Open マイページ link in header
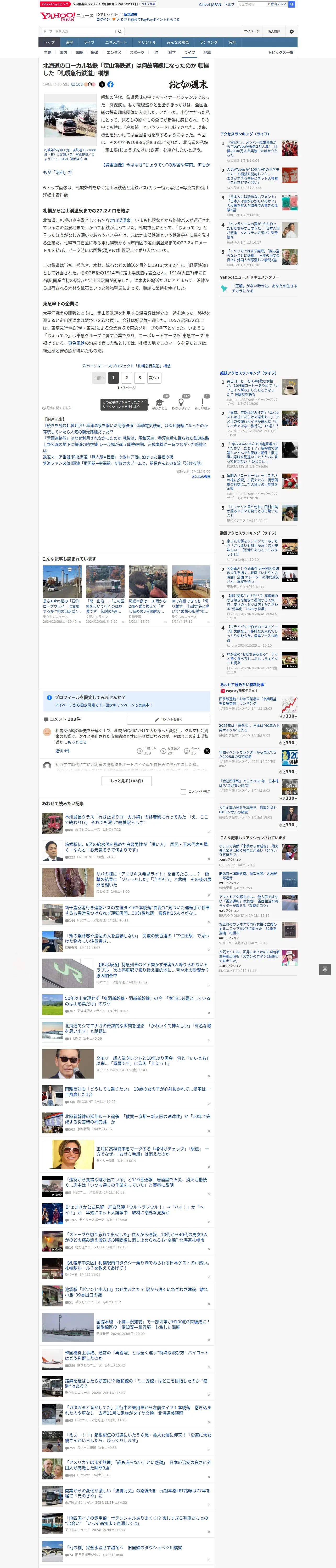 [251, 32]
